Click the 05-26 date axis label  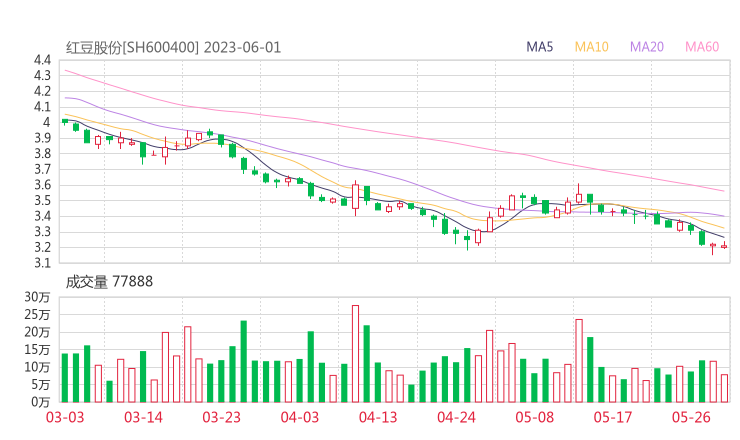(x=691, y=418)
